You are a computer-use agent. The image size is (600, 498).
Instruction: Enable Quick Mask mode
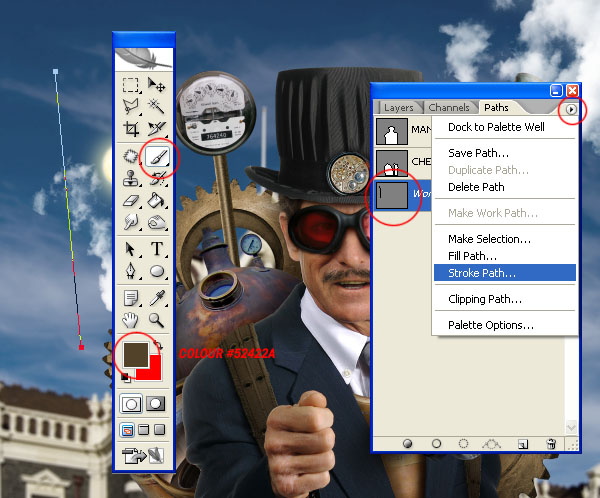click(x=156, y=403)
